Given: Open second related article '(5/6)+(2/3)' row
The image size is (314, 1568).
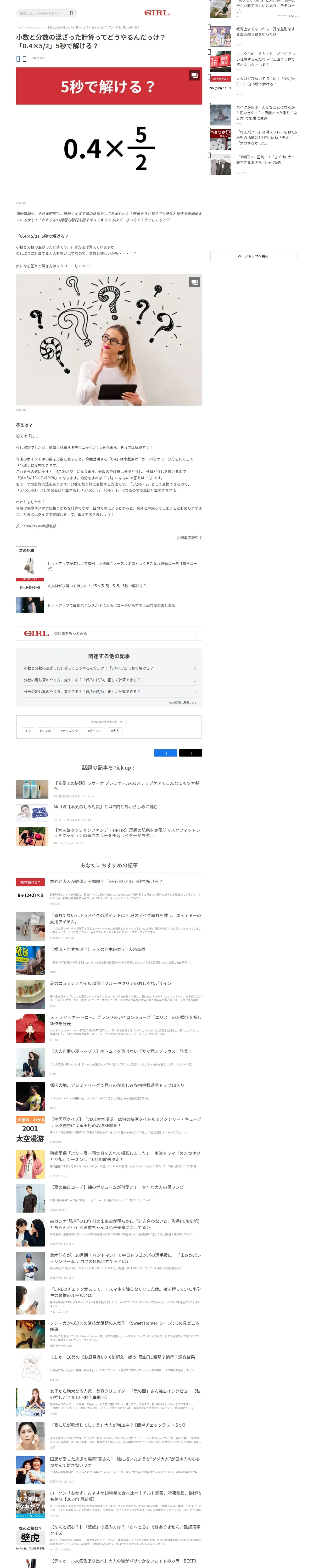Looking at the screenshot, I should click(x=109, y=680).
